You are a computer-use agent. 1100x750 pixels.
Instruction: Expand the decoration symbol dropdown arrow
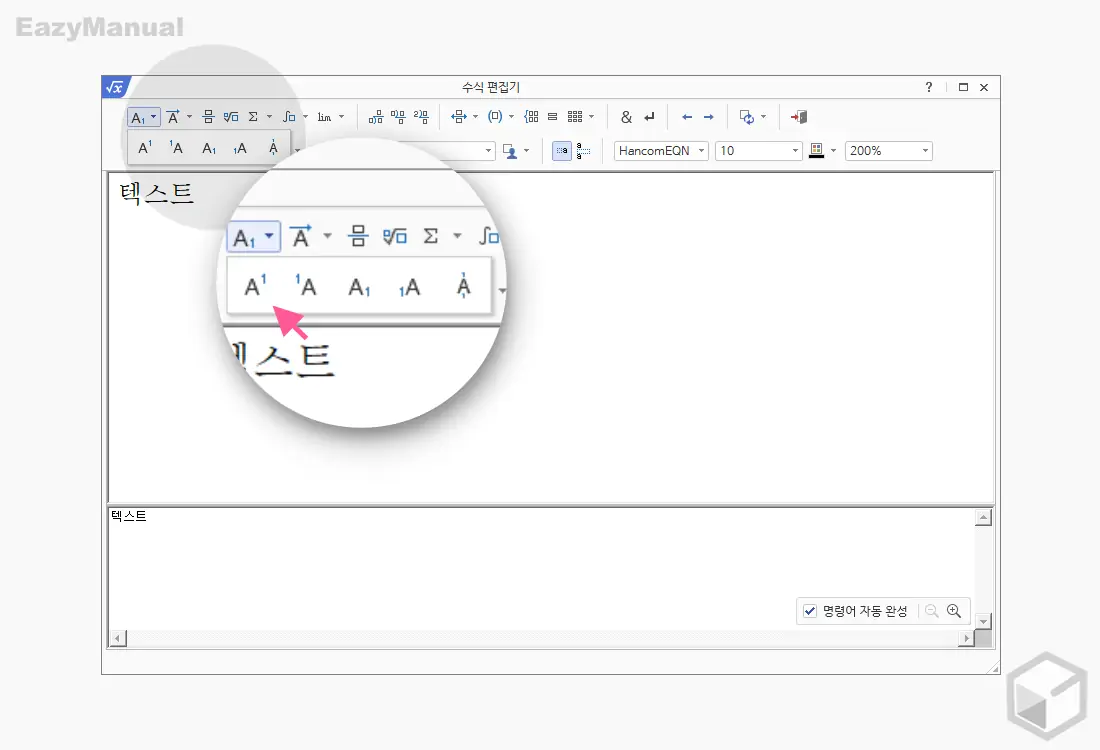coord(189,117)
